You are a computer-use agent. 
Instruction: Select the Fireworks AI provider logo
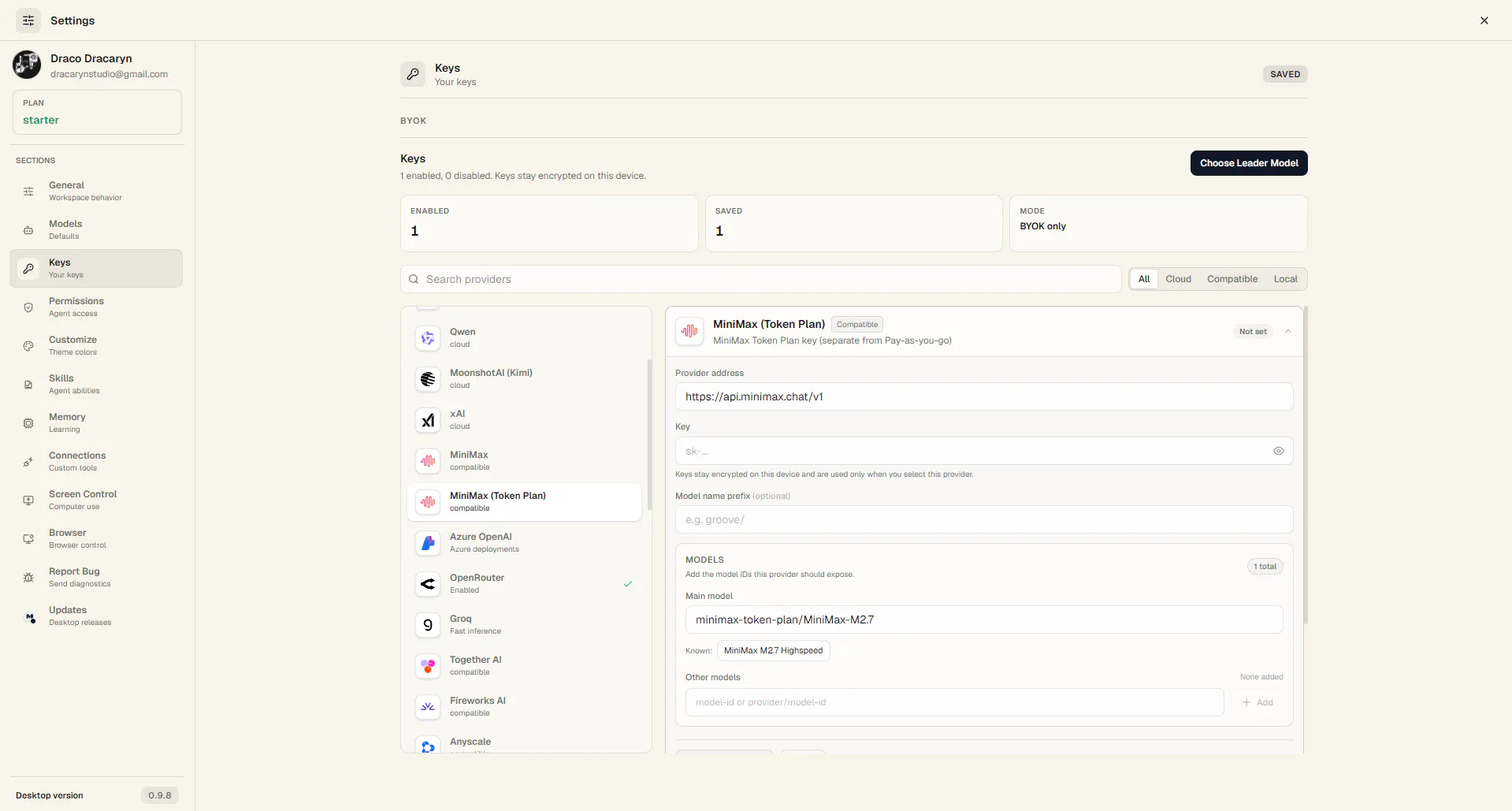tap(428, 707)
